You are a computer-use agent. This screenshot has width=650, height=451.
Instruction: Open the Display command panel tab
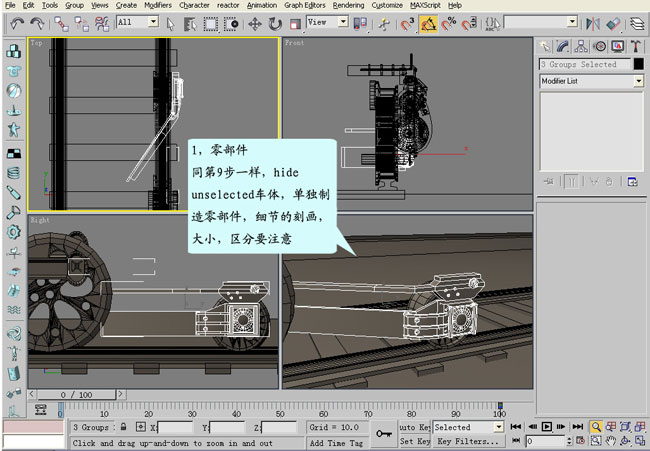tap(617, 46)
